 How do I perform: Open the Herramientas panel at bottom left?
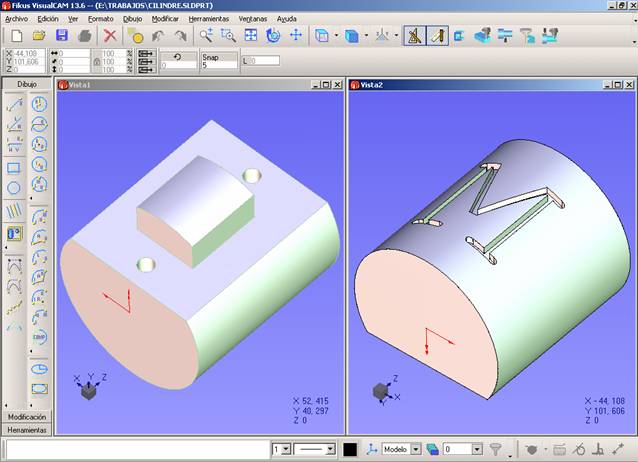point(27,429)
